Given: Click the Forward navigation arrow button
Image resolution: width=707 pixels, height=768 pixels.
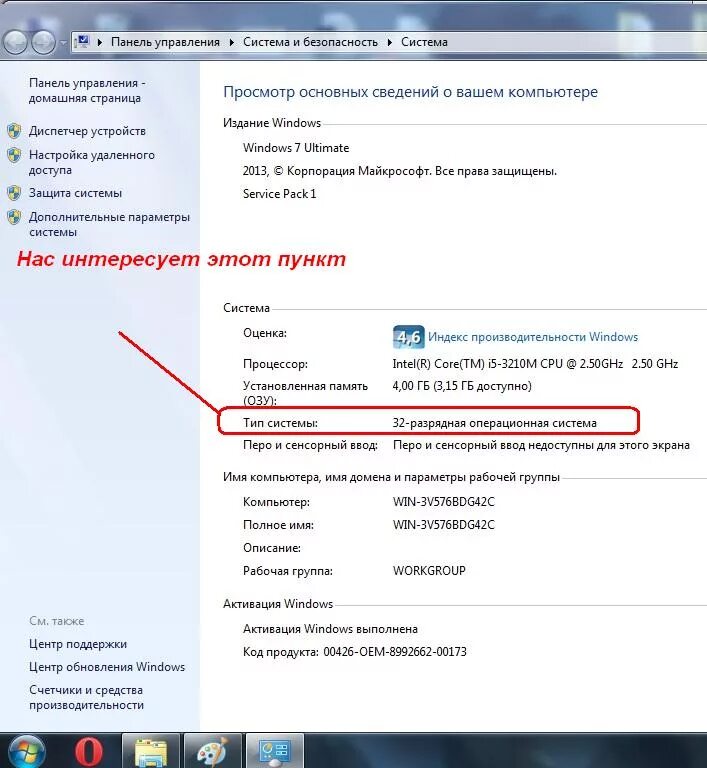Looking at the screenshot, I should coord(44,42).
